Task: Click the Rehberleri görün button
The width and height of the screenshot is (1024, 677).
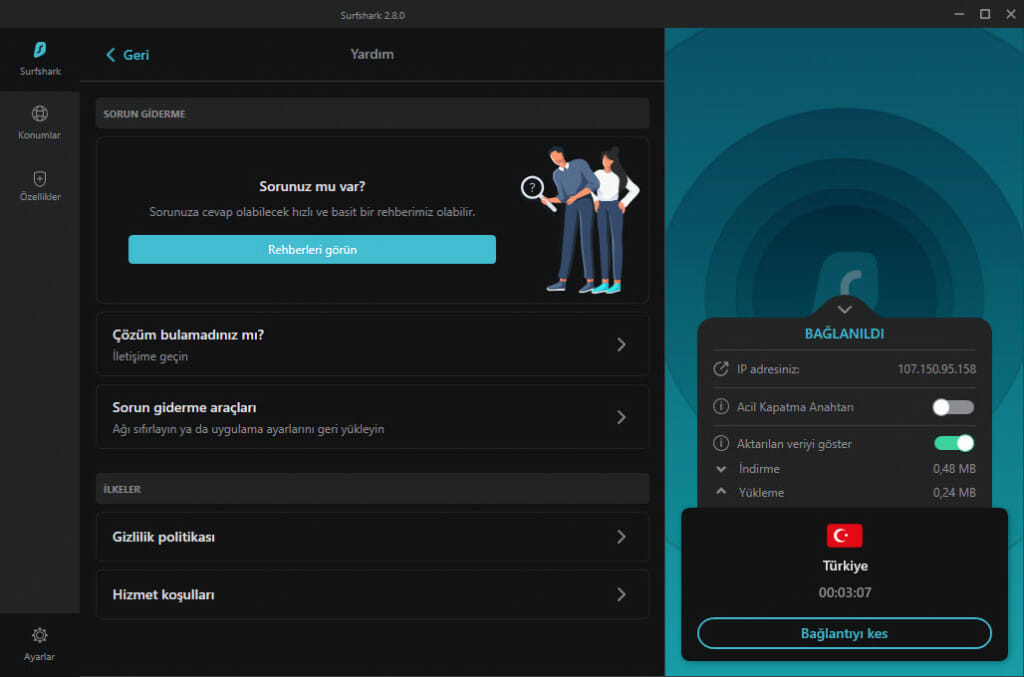Action: (x=312, y=249)
